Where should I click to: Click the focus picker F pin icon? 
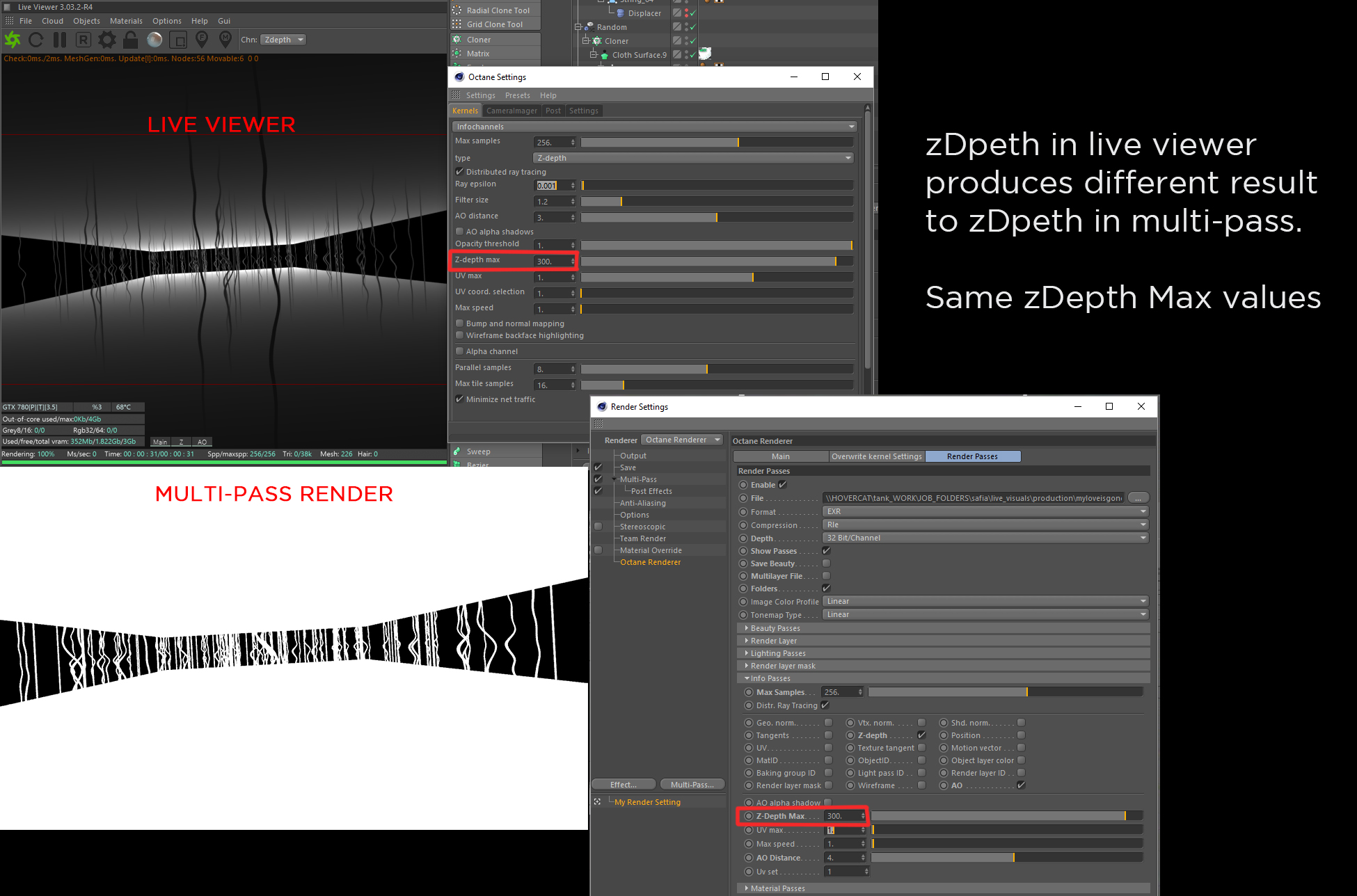(202, 40)
